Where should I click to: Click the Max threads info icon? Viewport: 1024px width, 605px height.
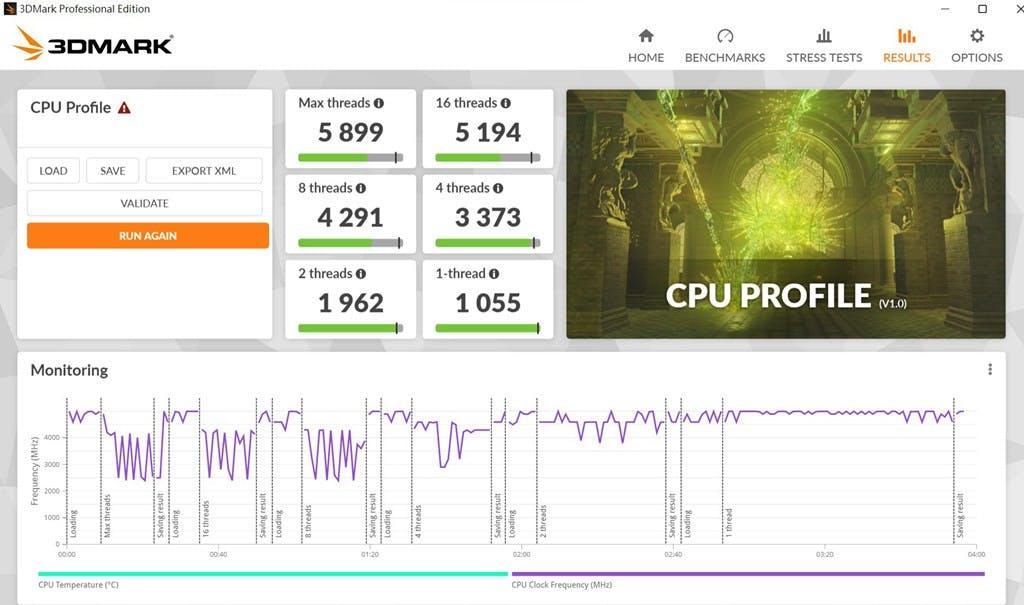[x=379, y=103]
